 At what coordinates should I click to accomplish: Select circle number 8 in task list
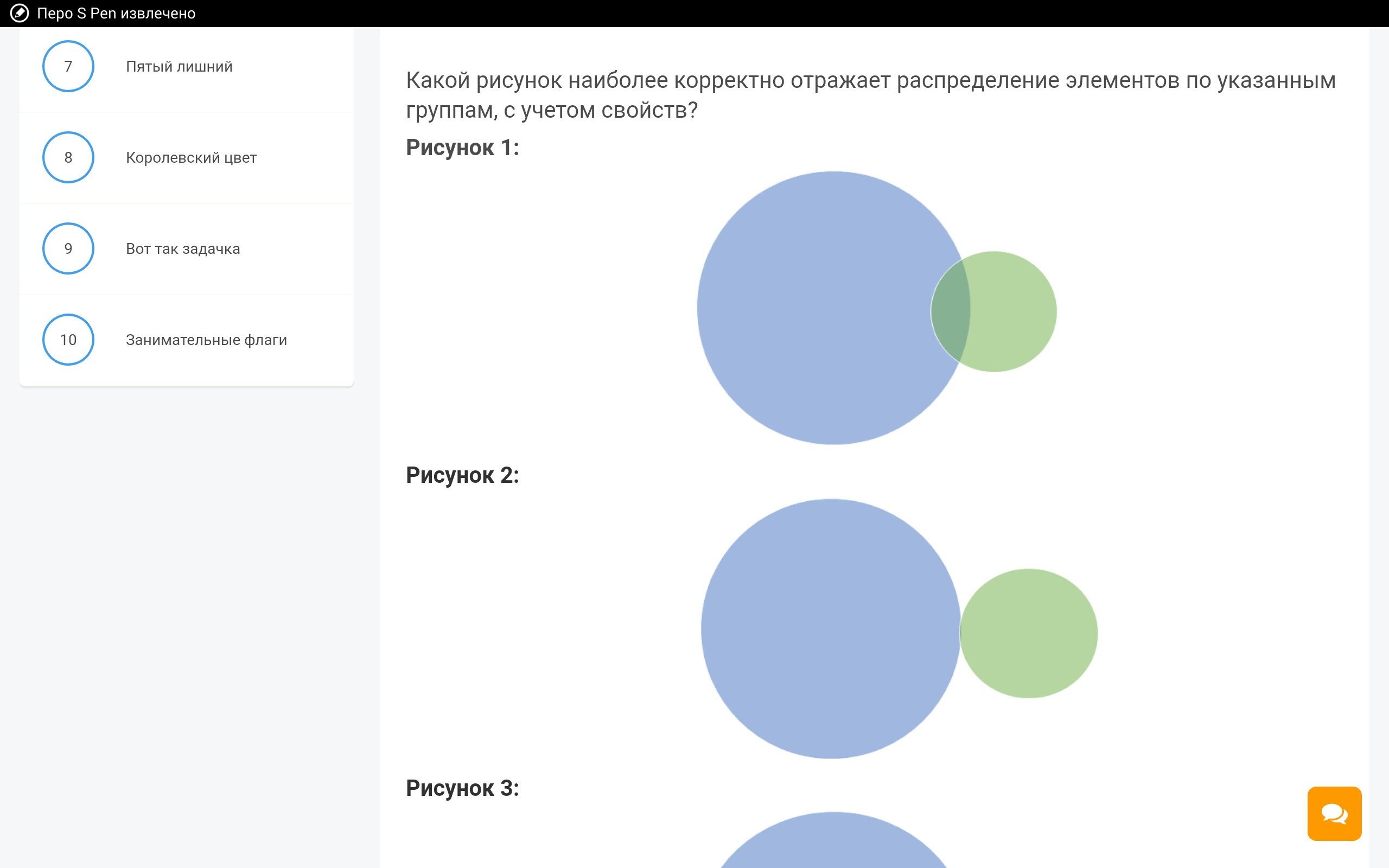coord(68,157)
